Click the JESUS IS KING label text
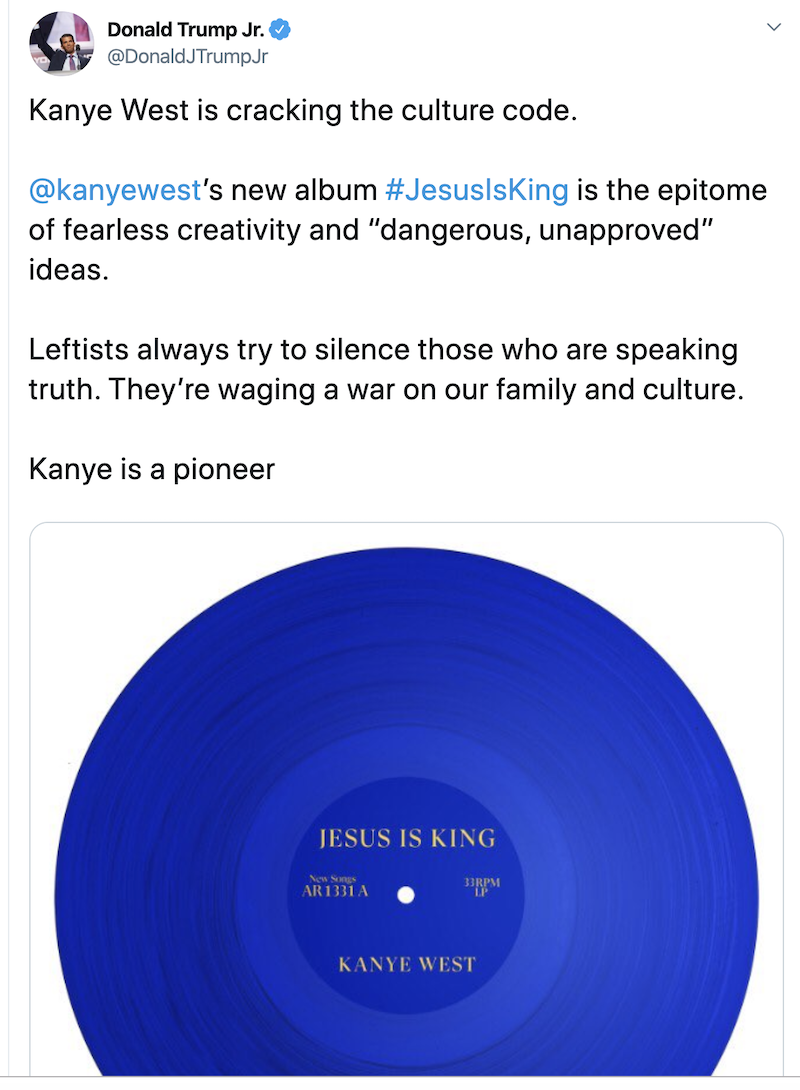This screenshot has height=1090, width=800. click(407, 838)
